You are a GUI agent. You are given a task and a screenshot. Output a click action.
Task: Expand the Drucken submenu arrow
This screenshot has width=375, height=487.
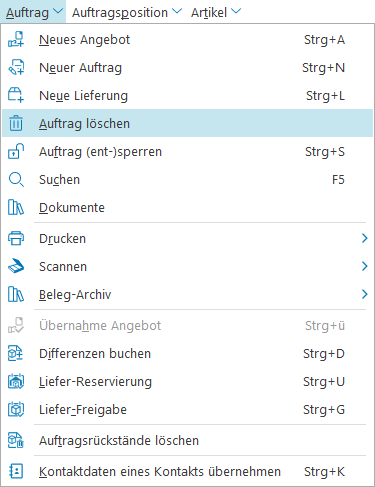pos(364,238)
